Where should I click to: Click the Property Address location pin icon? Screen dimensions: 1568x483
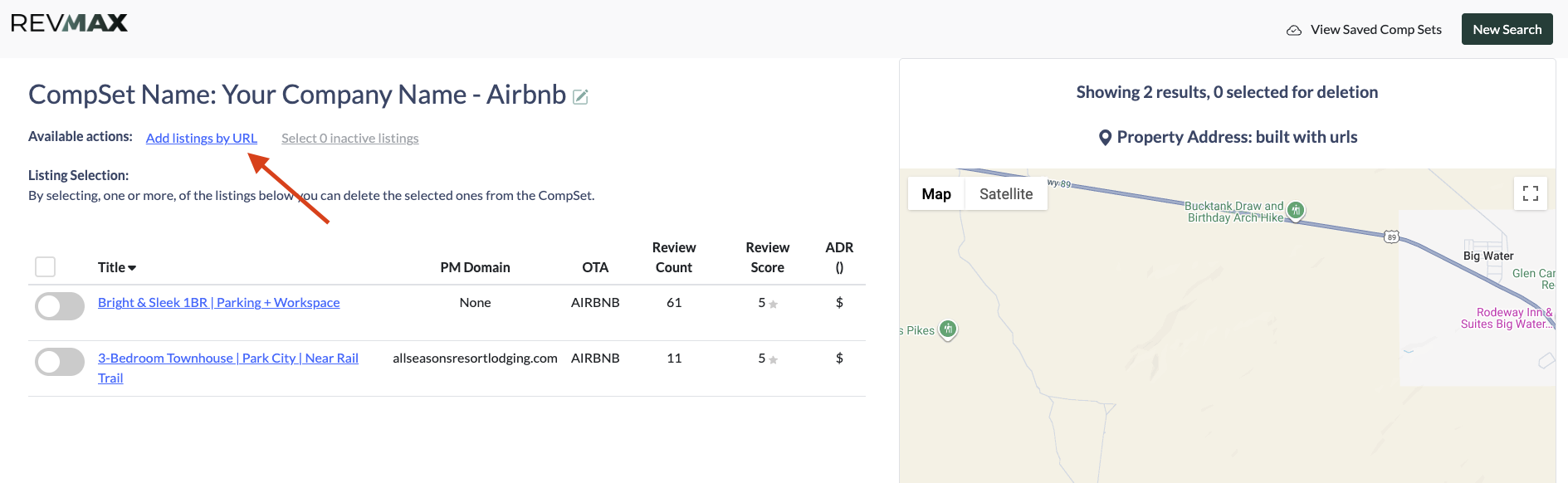click(1105, 138)
